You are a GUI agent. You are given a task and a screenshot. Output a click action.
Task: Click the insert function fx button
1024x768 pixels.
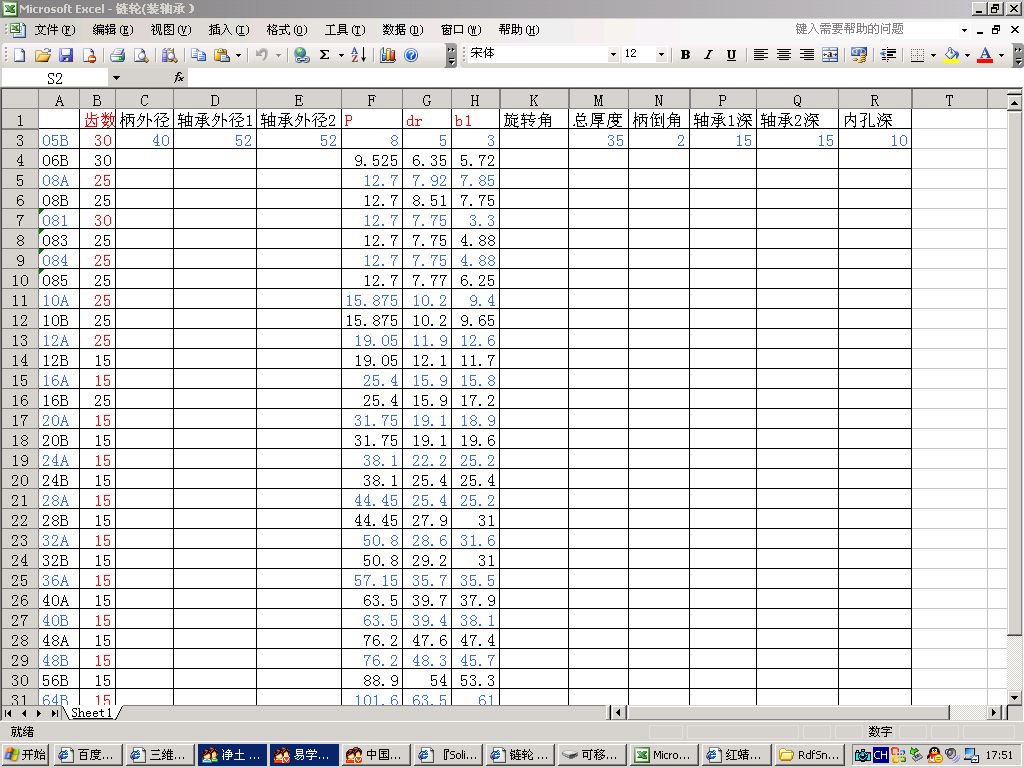pyautogui.click(x=179, y=78)
